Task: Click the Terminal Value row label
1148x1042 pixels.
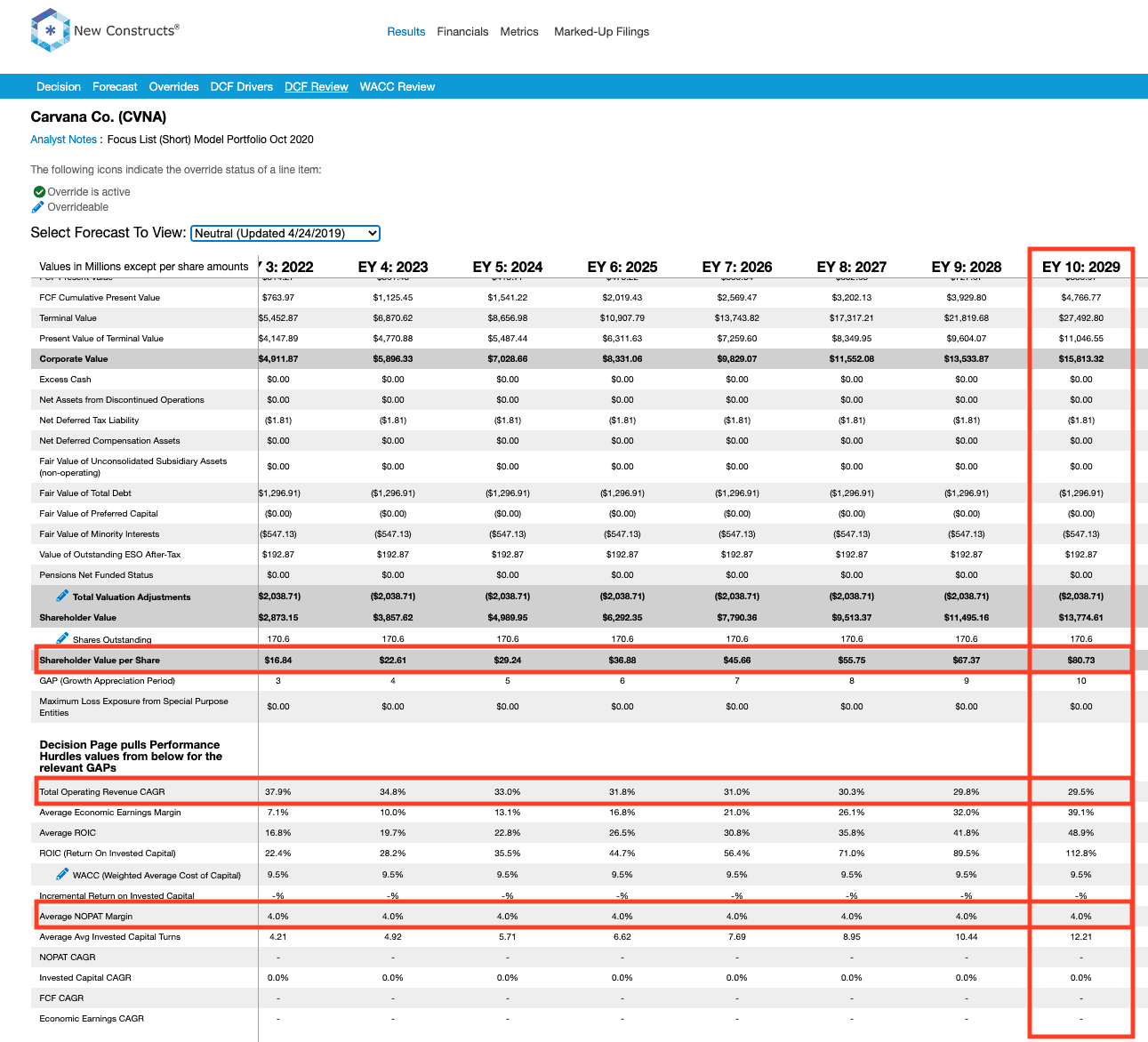Action: 68,318
